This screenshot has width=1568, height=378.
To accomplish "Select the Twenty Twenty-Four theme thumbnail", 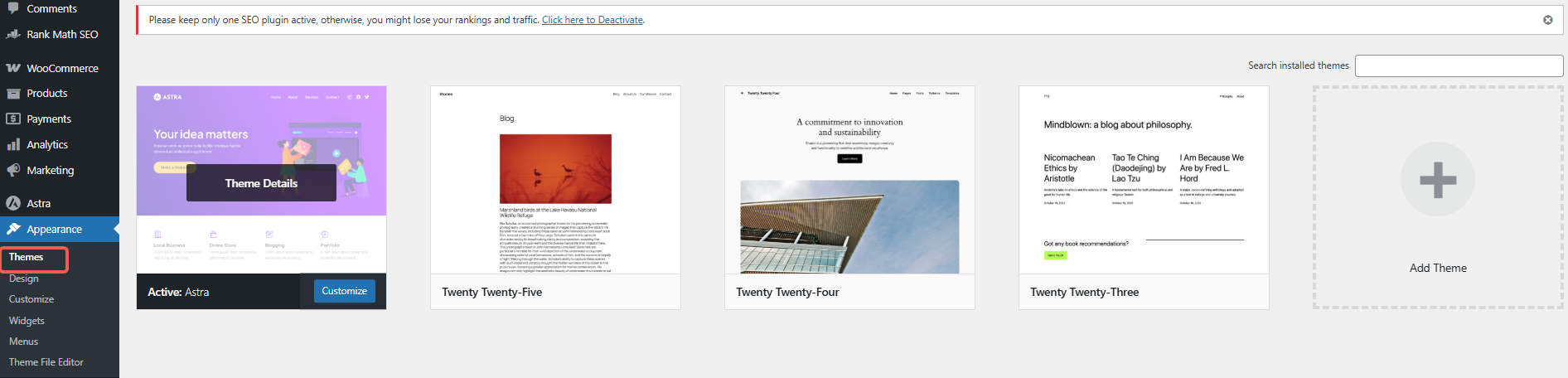I will click(x=849, y=180).
